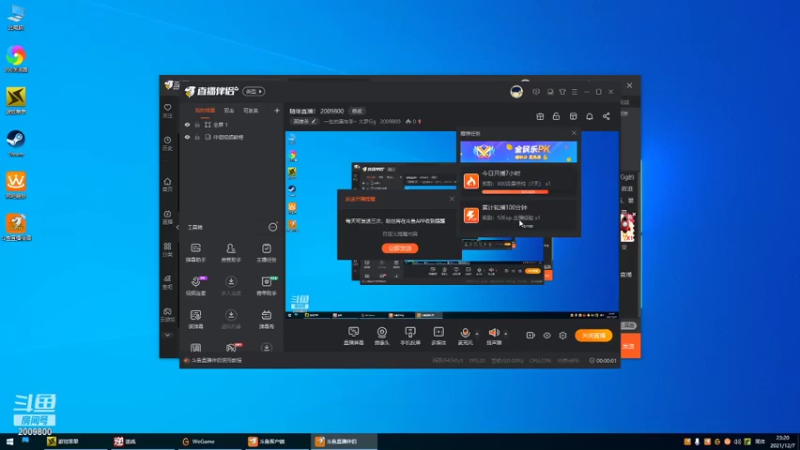Collapse the left panel with arrow beside toolbox
The height and width of the screenshot is (450, 800).
pos(178,227)
